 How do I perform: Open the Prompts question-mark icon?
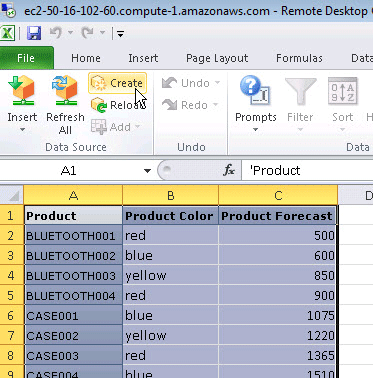click(x=255, y=90)
